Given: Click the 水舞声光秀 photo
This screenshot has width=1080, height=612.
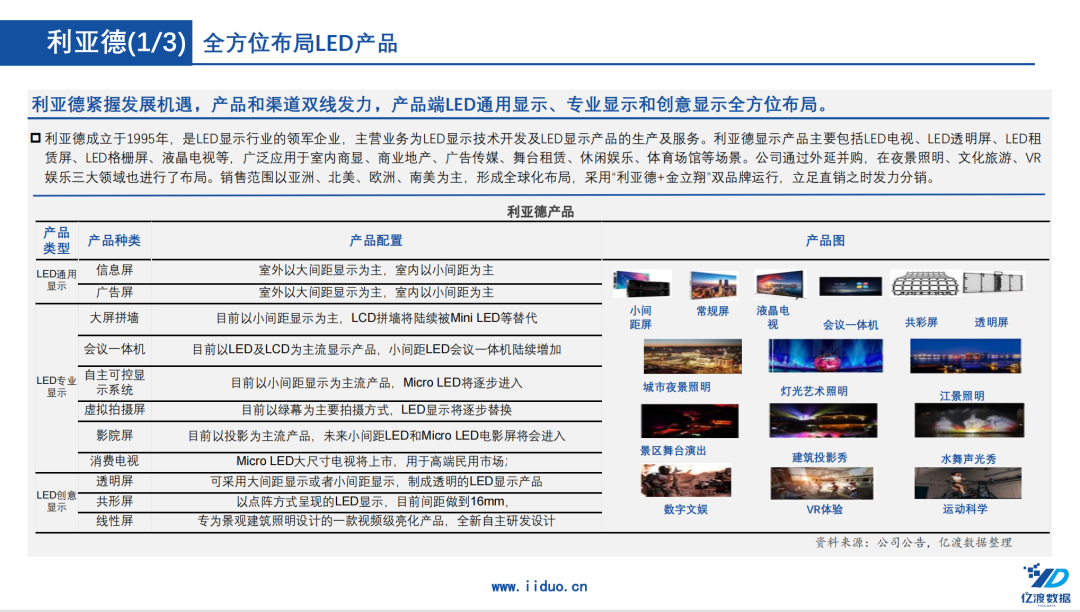Looking at the screenshot, I should (x=968, y=421).
